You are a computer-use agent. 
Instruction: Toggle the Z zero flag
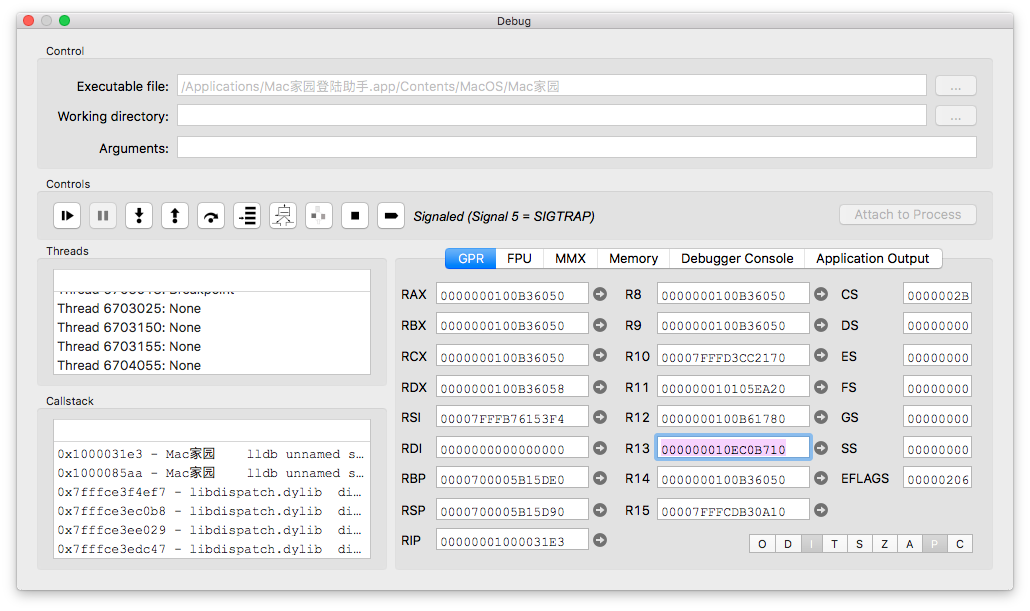tap(885, 544)
